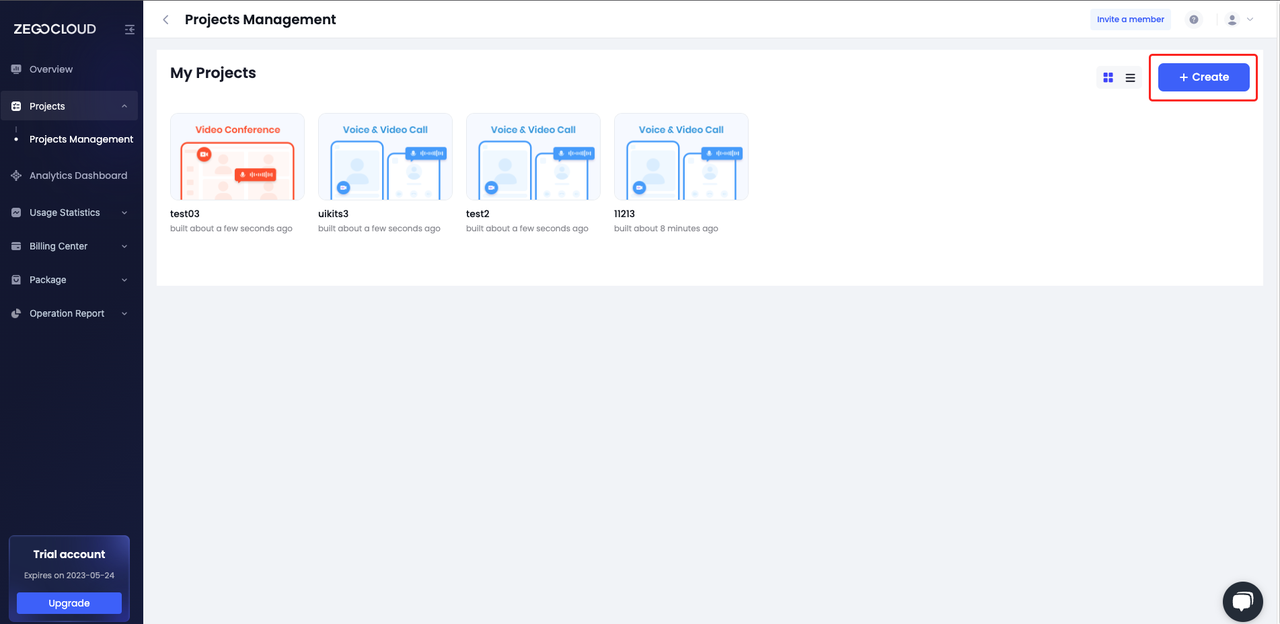Switch to list view layout
The image size is (1280, 624).
1130,77
